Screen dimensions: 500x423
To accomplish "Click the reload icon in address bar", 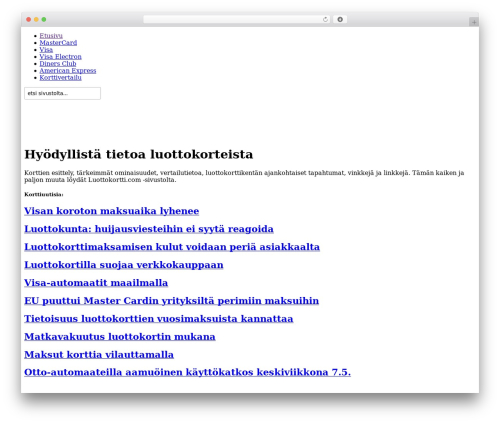I will point(325,20).
